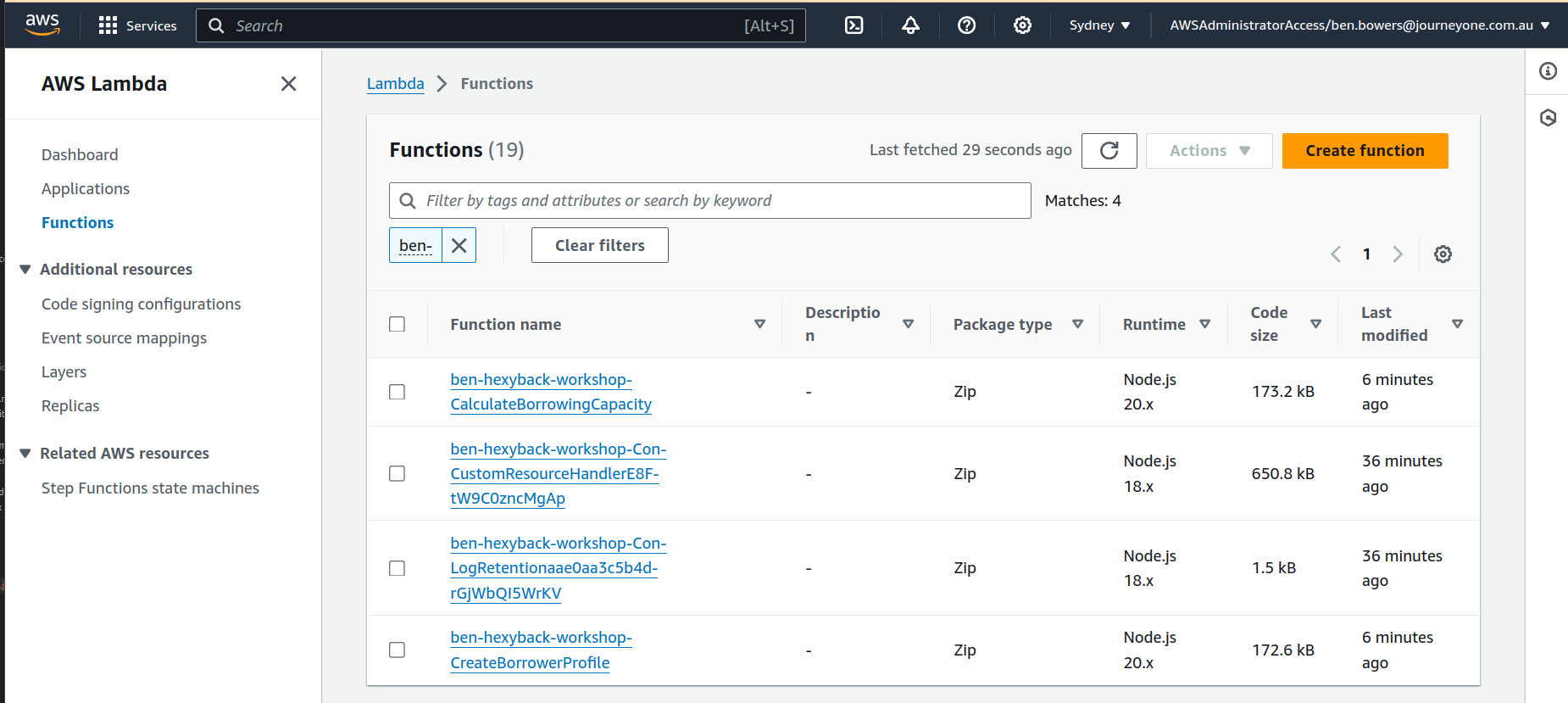Image resolution: width=1568 pixels, height=703 pixels.
Task: Click the search magnifier in top bar
Action: pyautogui.click(x=216, y=25)
